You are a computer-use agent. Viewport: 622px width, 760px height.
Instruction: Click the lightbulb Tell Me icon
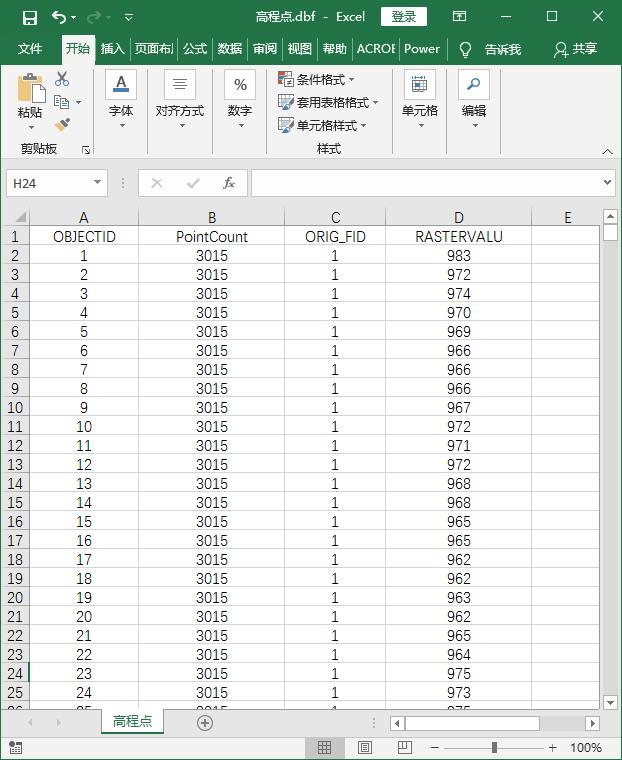point(465,49)
